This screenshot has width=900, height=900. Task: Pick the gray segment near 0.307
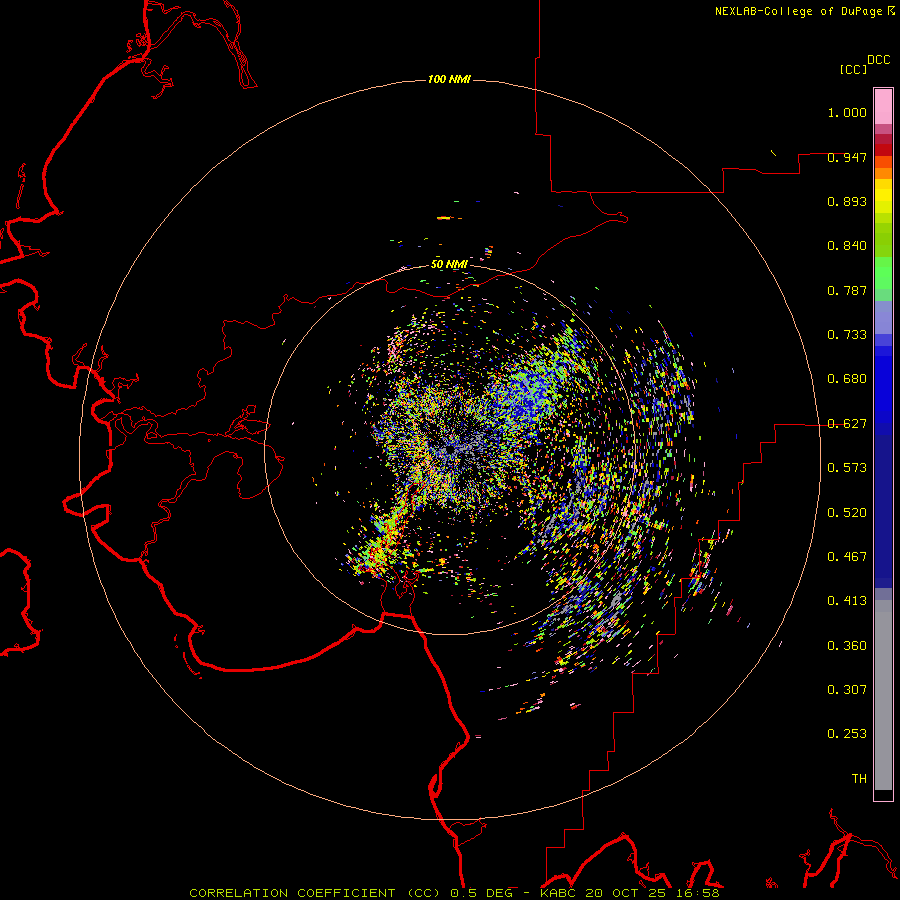883,695
